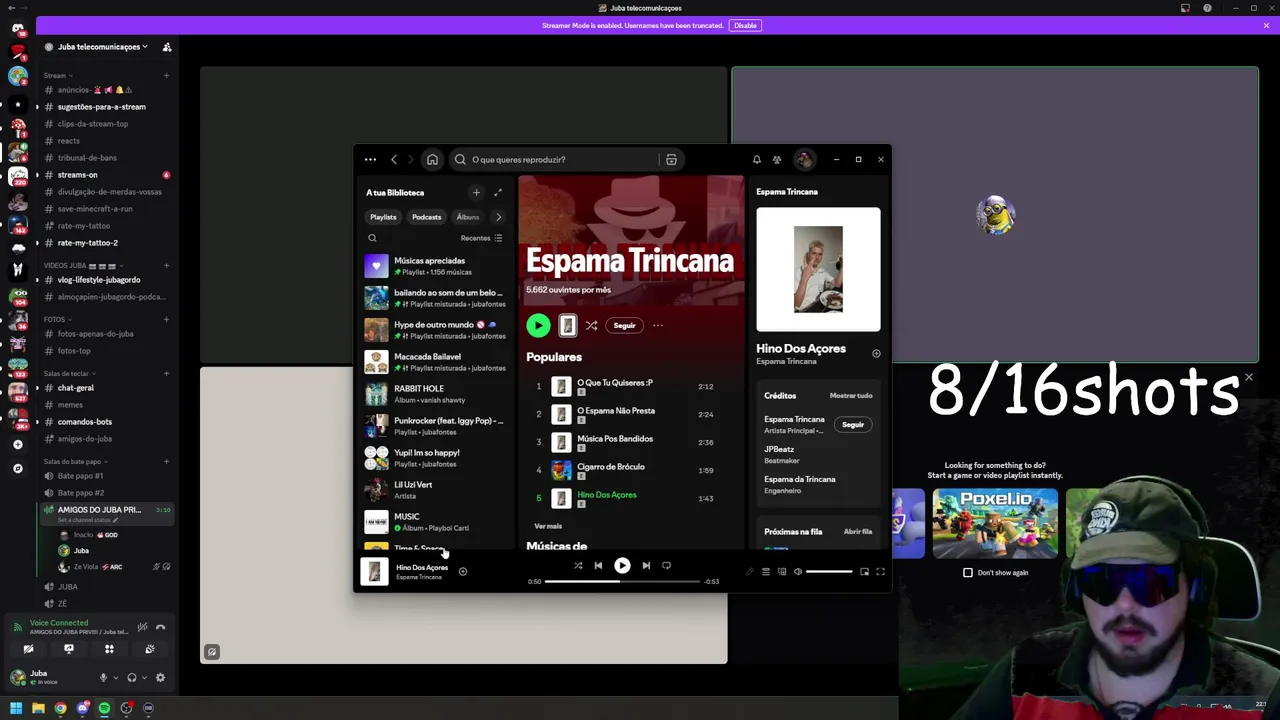Open connect to a device icon

pos(782,572)
